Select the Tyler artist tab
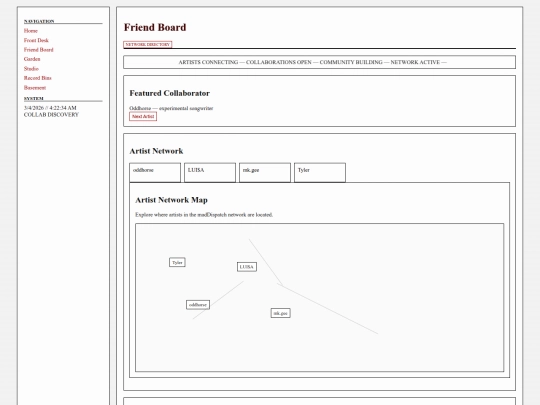The image size is (540, 405). [320, 173]
